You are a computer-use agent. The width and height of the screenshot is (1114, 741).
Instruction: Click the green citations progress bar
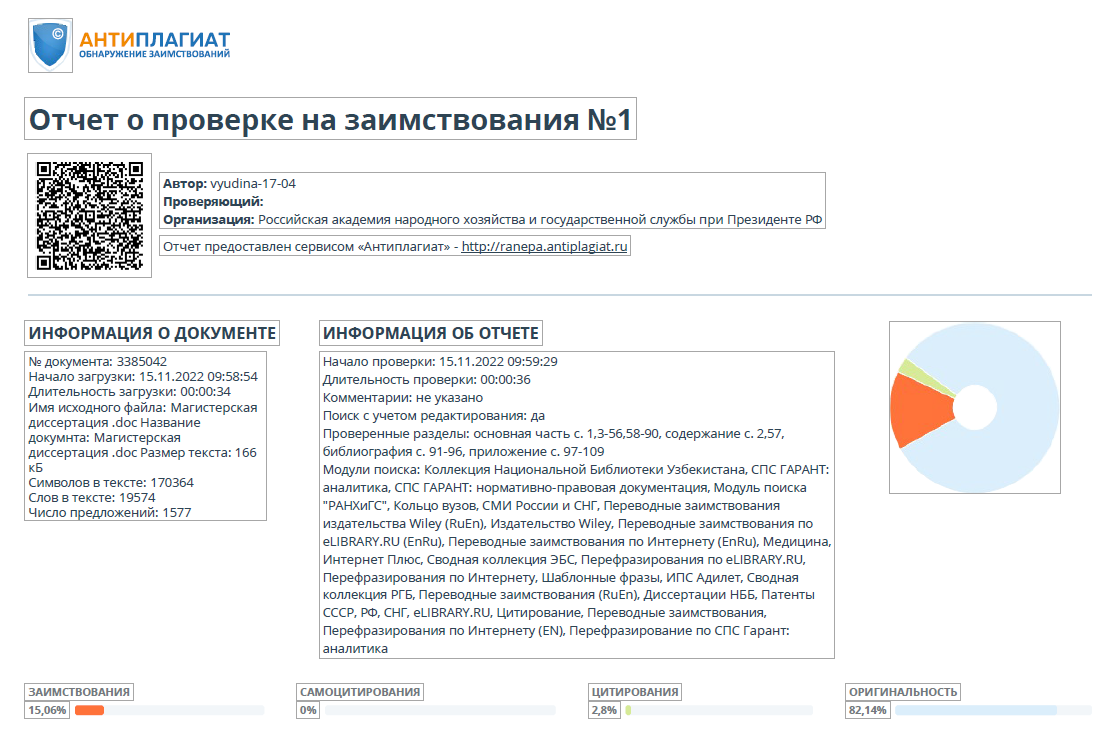click(x=629, y=710)
